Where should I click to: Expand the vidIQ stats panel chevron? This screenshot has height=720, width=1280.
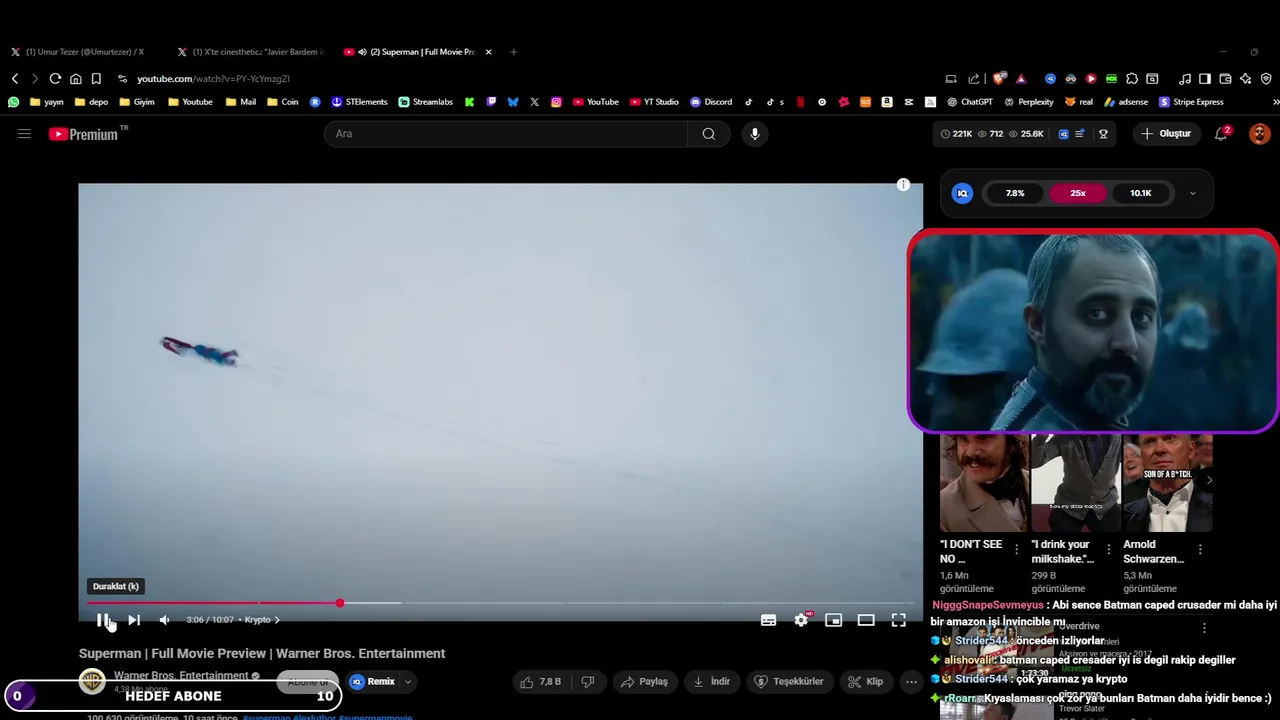pos(1192,193)
